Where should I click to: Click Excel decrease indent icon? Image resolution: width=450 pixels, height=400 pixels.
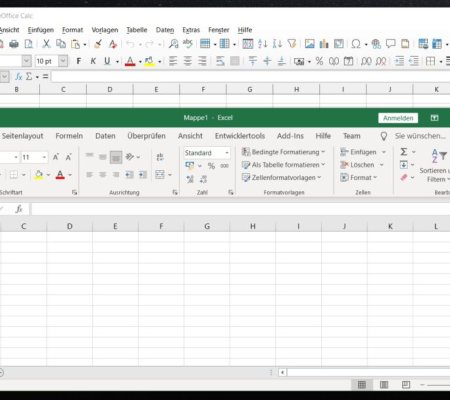[x=129, y=174]
